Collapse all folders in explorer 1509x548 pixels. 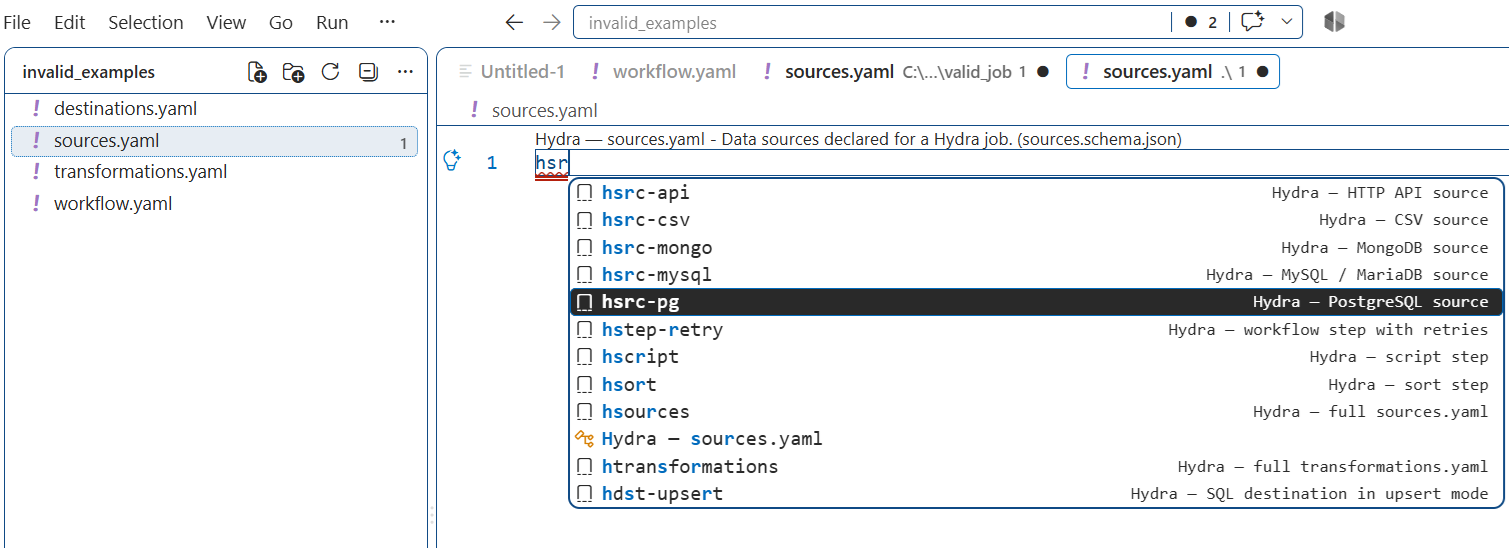[x=368, y=72]
